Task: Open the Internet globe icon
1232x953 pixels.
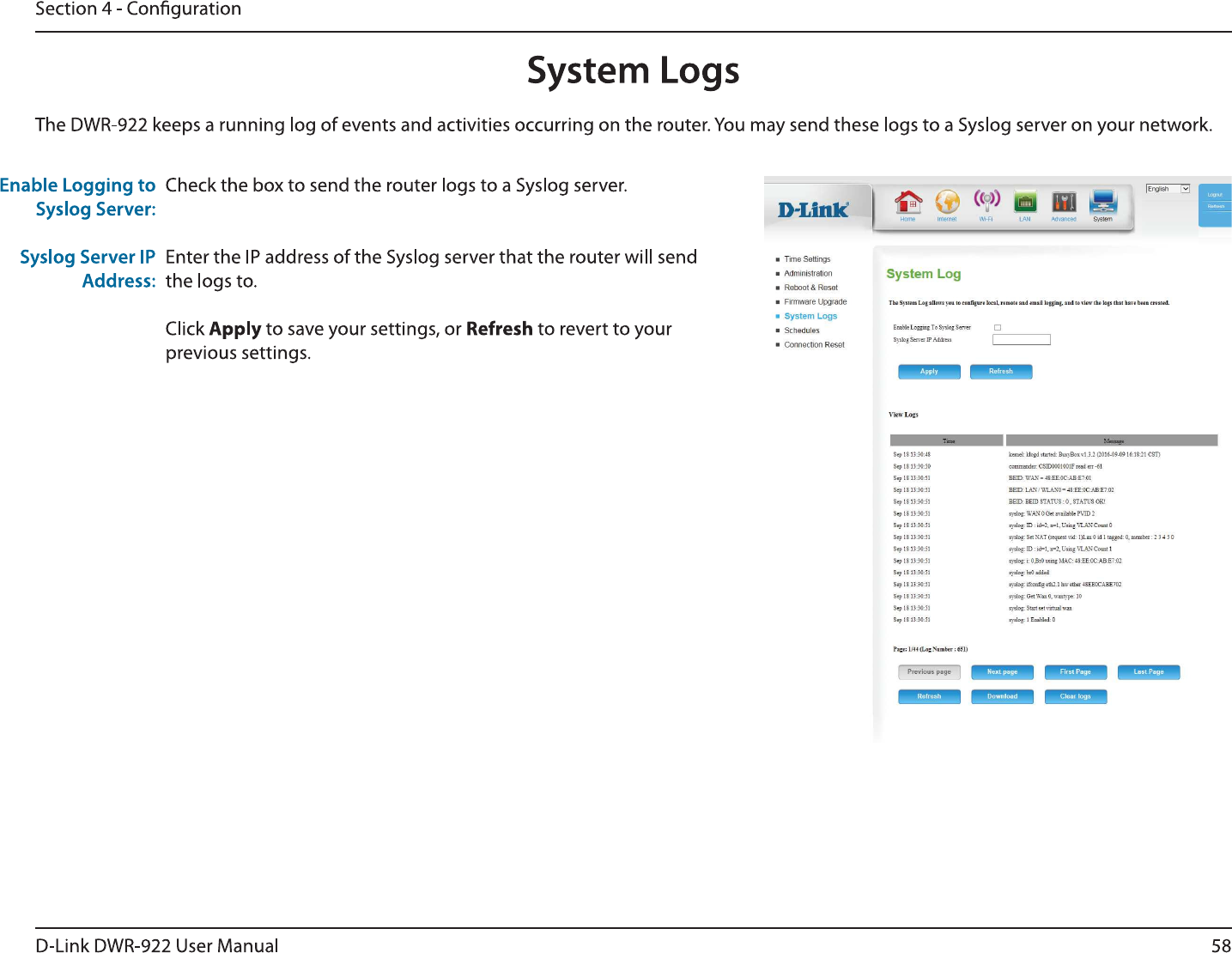Action: [947, 204]
